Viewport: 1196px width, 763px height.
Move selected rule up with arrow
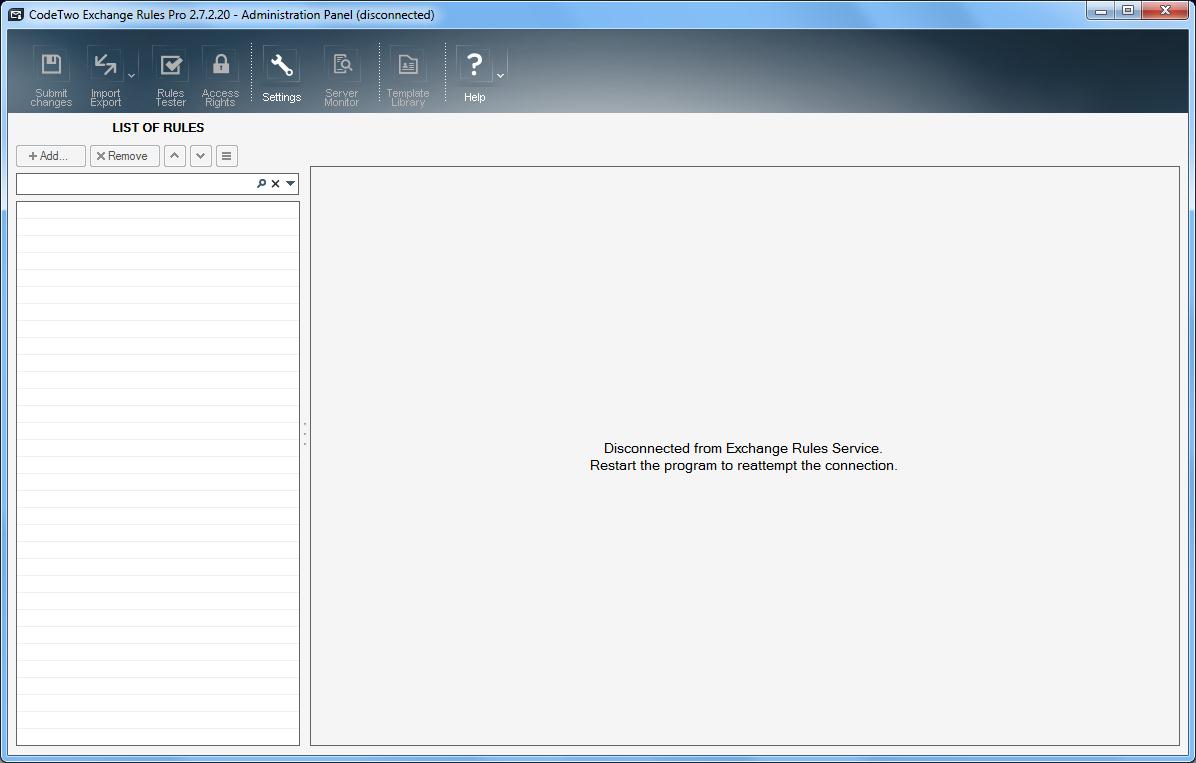tap(175, 156)
